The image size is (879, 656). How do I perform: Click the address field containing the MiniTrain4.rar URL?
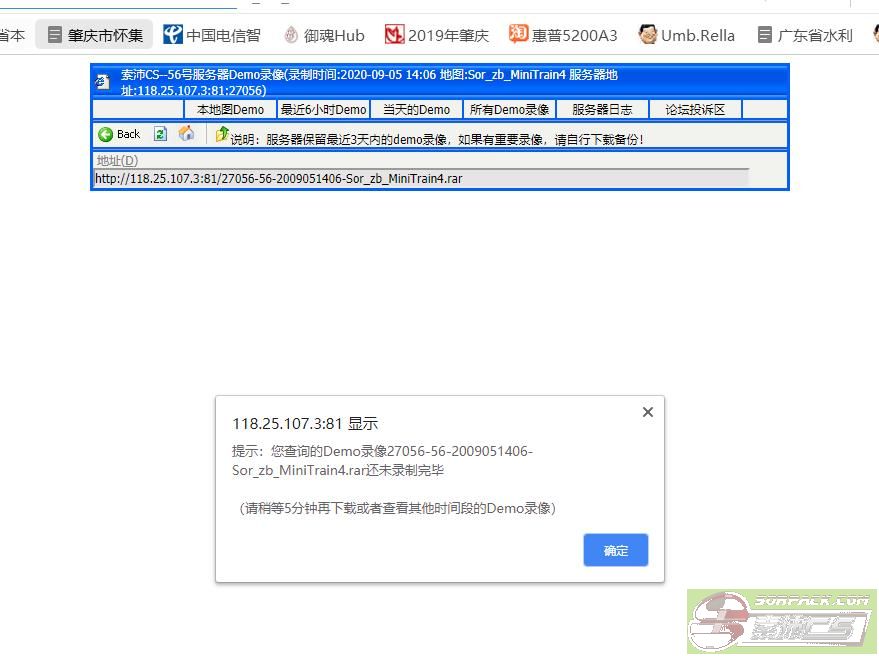click(x=420, y=179)
